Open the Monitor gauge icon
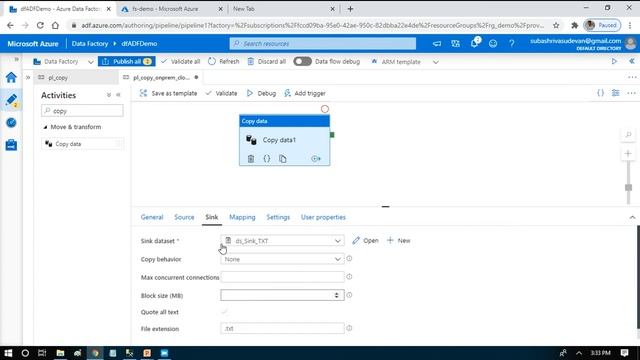The image size is (640, 360). (11, 122)
